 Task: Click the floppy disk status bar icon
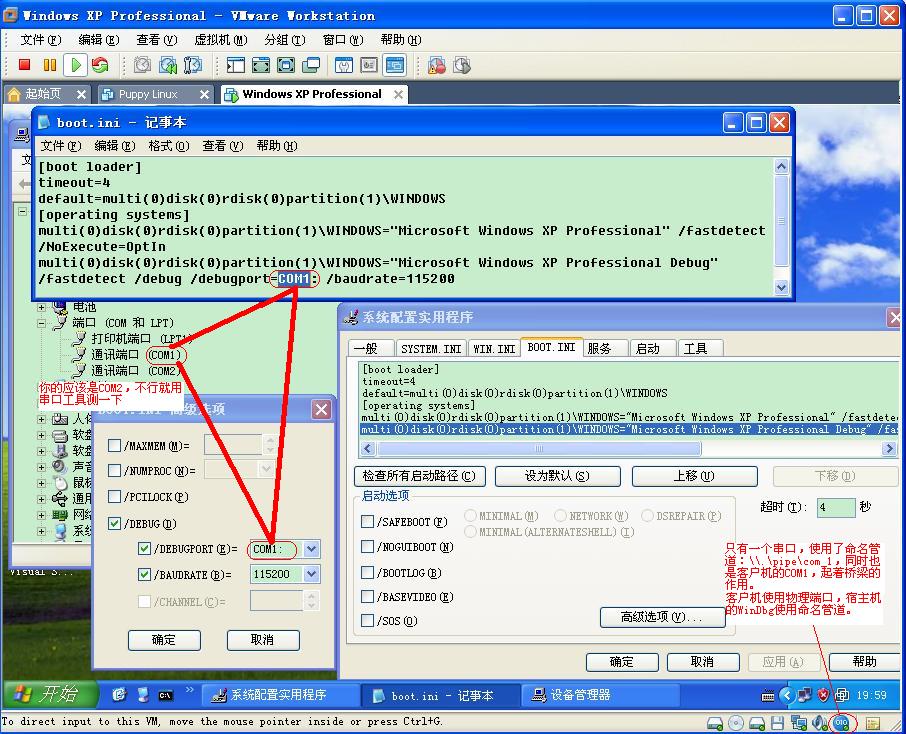click(x=777, y=723)
